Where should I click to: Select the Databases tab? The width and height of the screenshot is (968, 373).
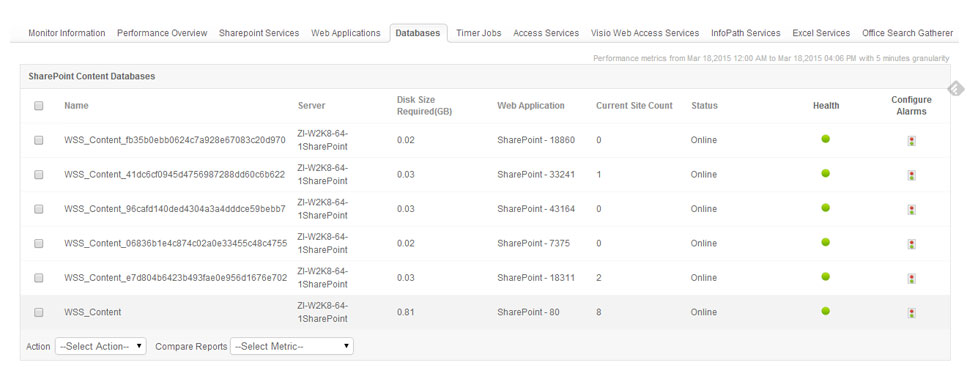point(418,33)
